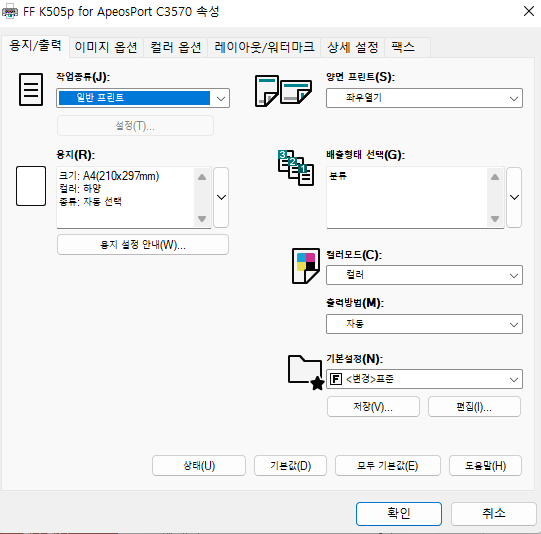Viewport: 541px width, 534px height.
Task: Click the scroll down arrow in 용지 list
Action: (x=202, y=219)
